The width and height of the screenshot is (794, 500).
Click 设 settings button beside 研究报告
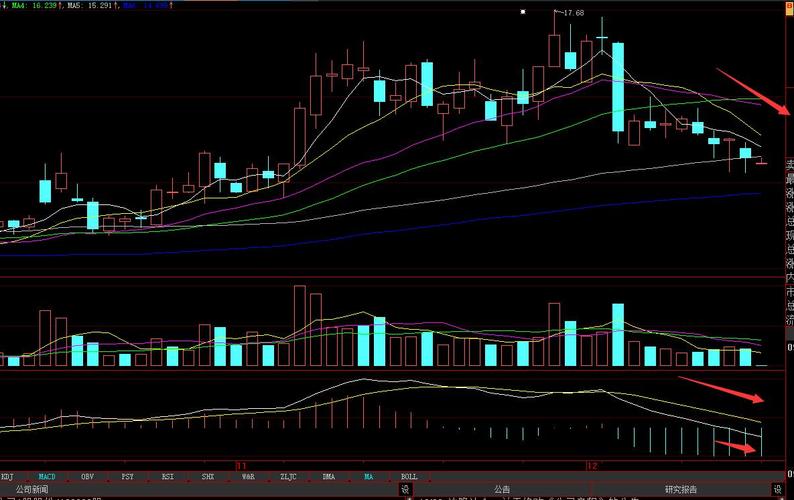(778, 489)
